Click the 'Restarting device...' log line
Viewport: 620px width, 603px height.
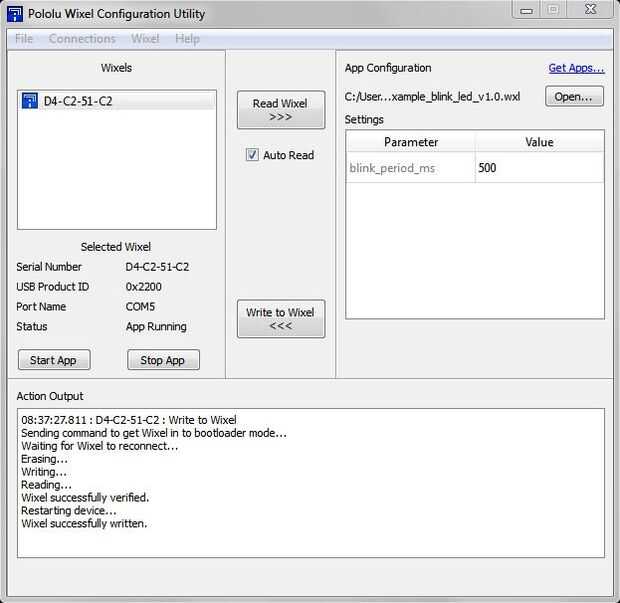click(x=69, y=510)
